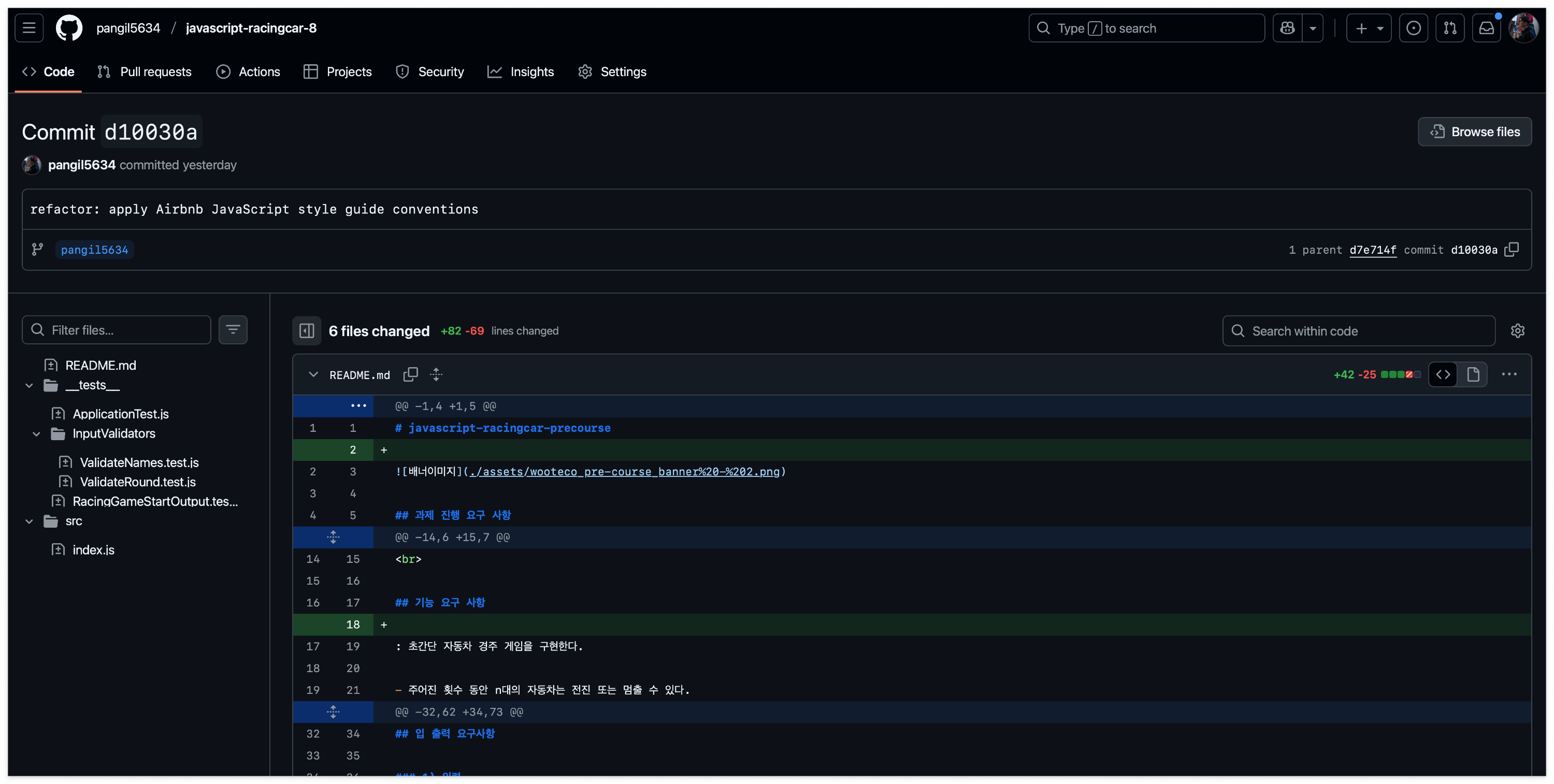Open the hamburger navigation menu
The height and width of the screenshot is (784, 1554).
click(x=29, y=28)
